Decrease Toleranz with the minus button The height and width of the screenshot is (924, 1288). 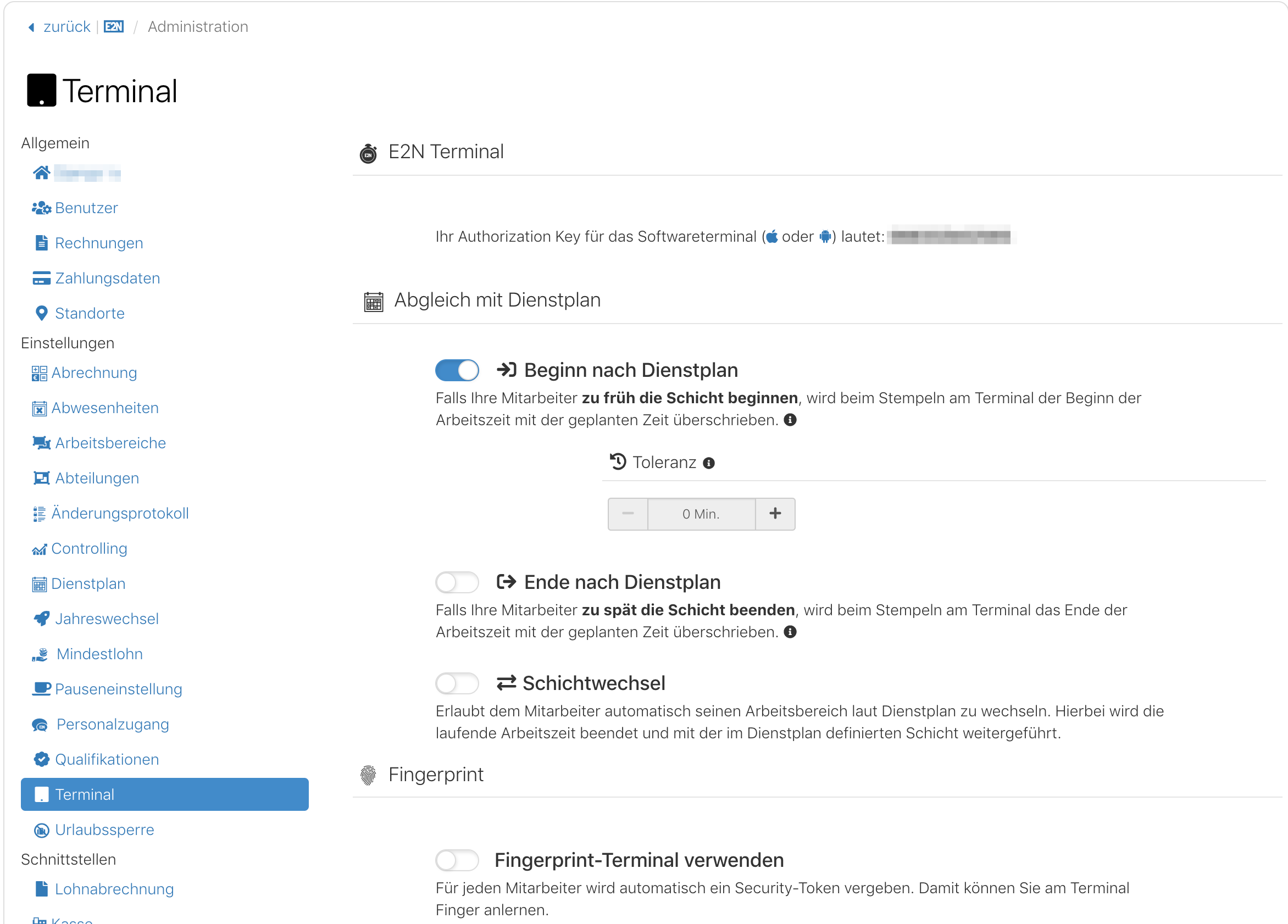(628, 515)
